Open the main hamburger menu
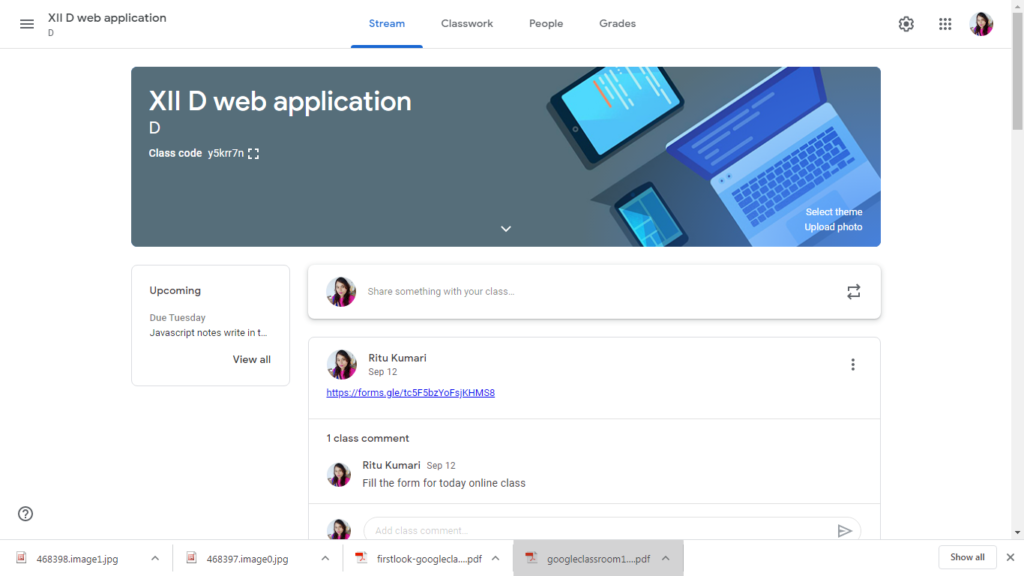 pyautogui.click(x=27, y=24)
